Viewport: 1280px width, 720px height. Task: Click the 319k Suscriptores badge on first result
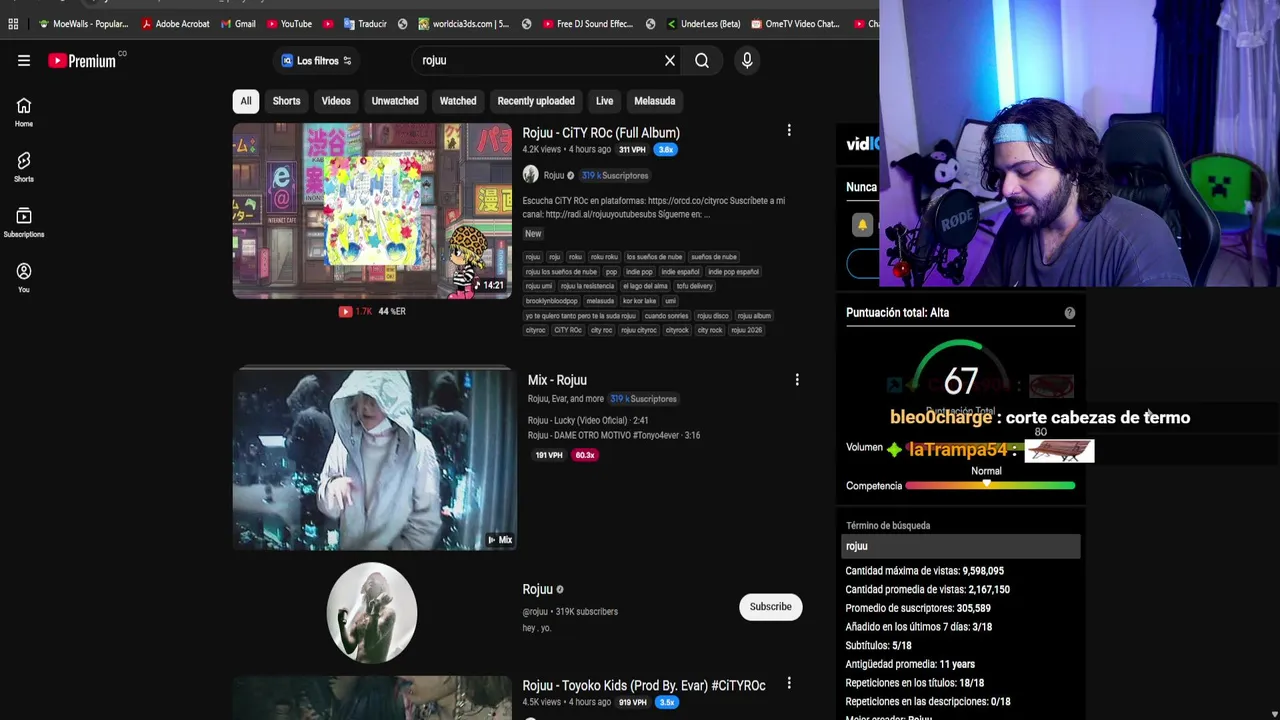click(x=615, y=175)
